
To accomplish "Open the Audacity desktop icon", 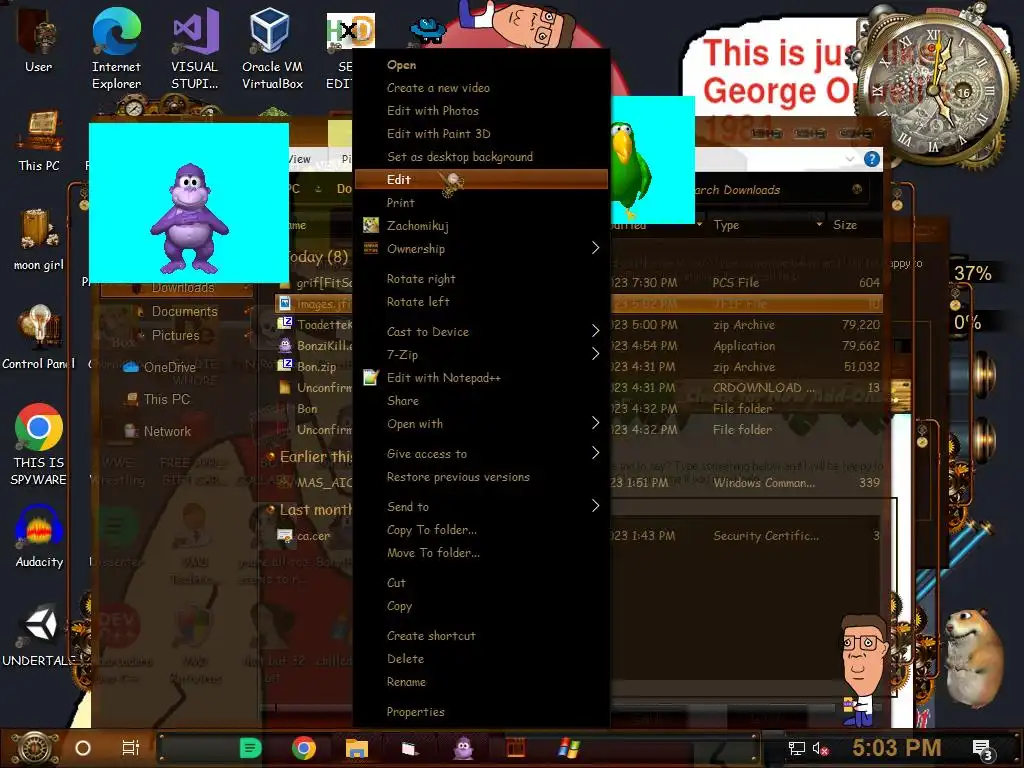I will click(x=39, y=537).
